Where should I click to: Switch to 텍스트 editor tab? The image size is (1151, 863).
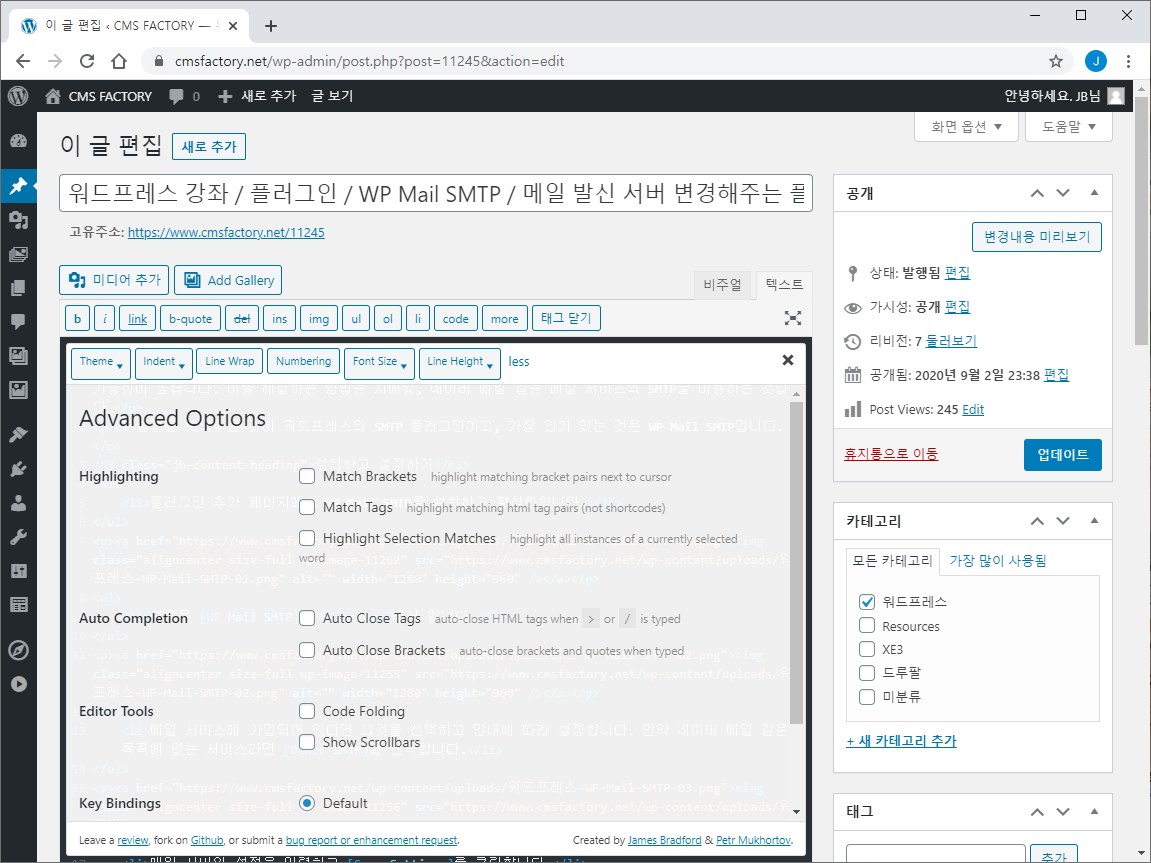pyautogui.click(x=784, y=285)
